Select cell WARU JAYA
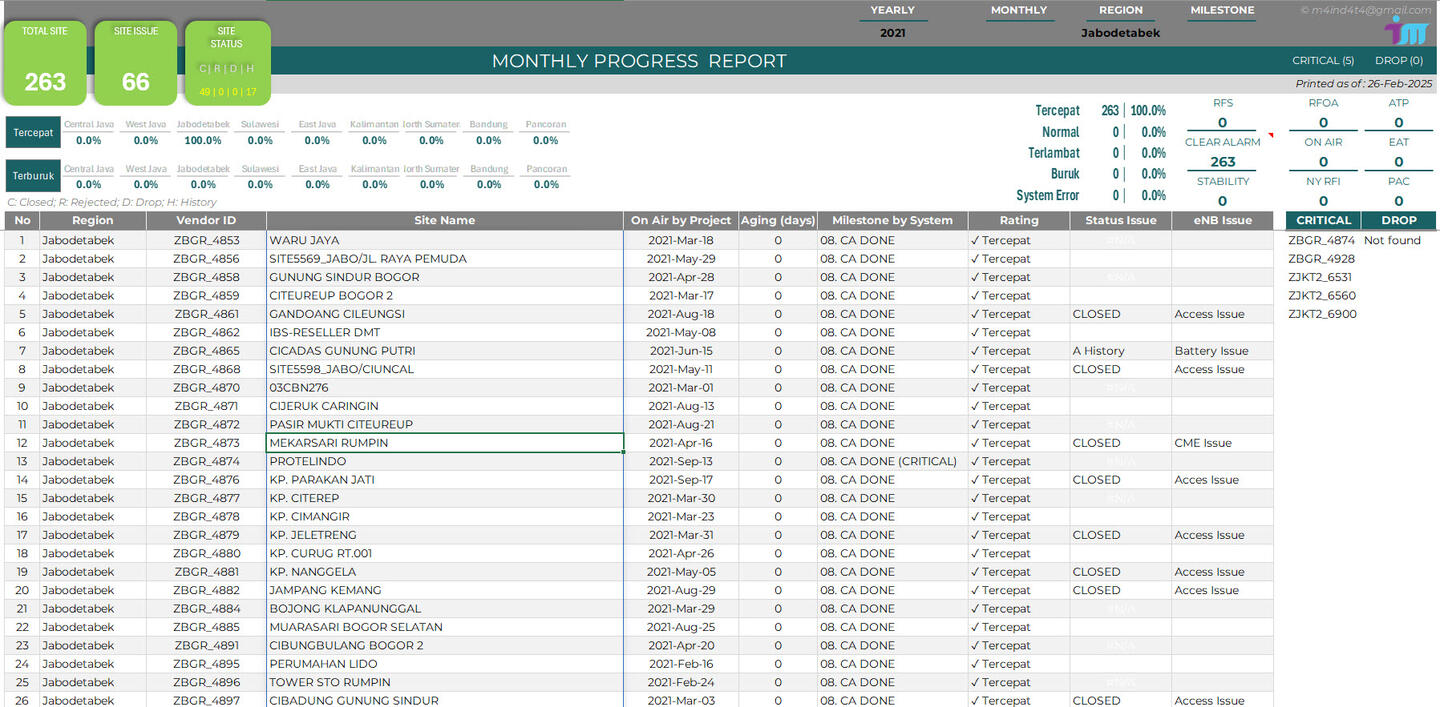The width and height of the screenshot is (1440, 707). tap(445, 240)
